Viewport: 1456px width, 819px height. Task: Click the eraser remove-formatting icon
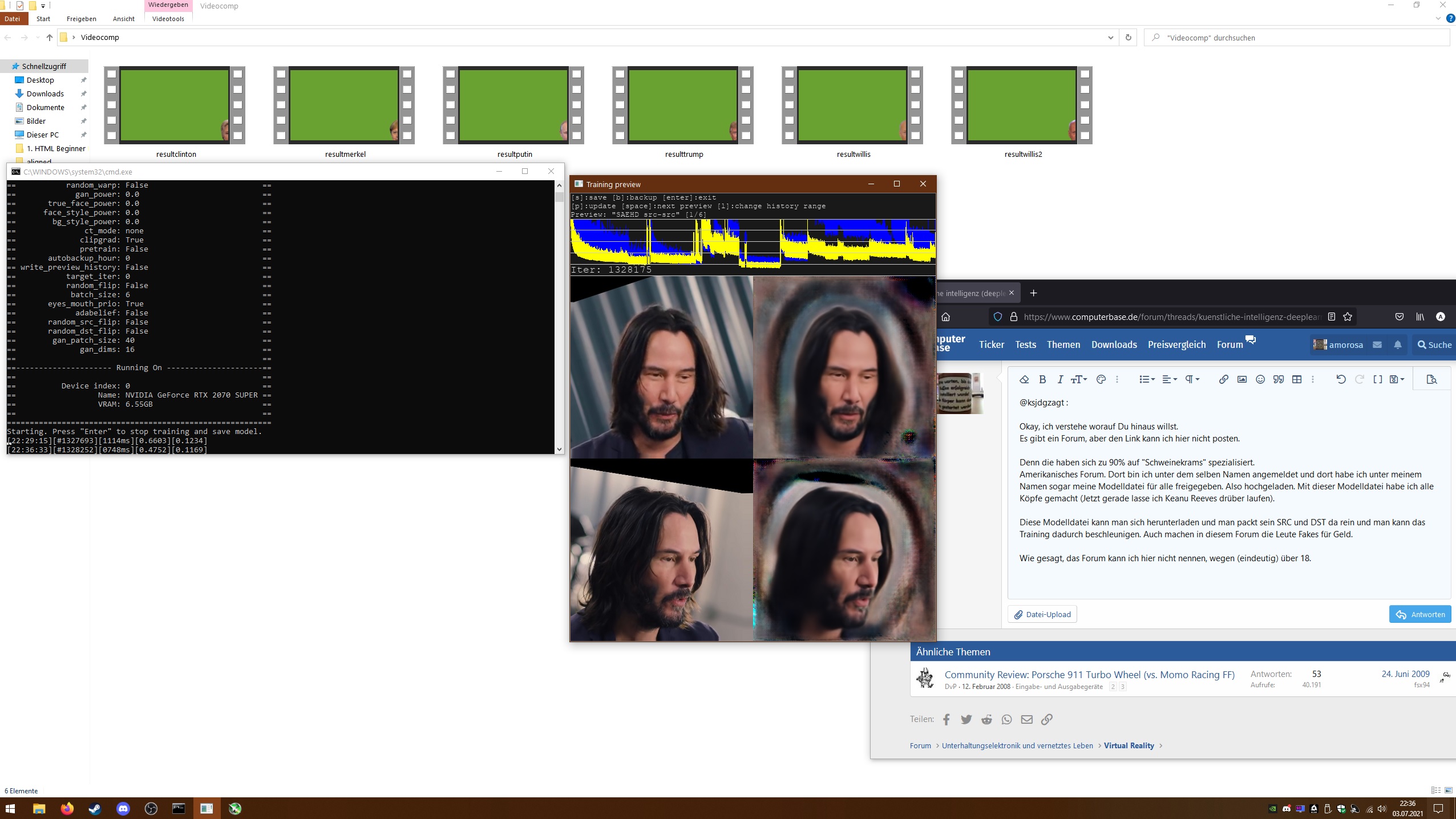tap(1024, 379)
